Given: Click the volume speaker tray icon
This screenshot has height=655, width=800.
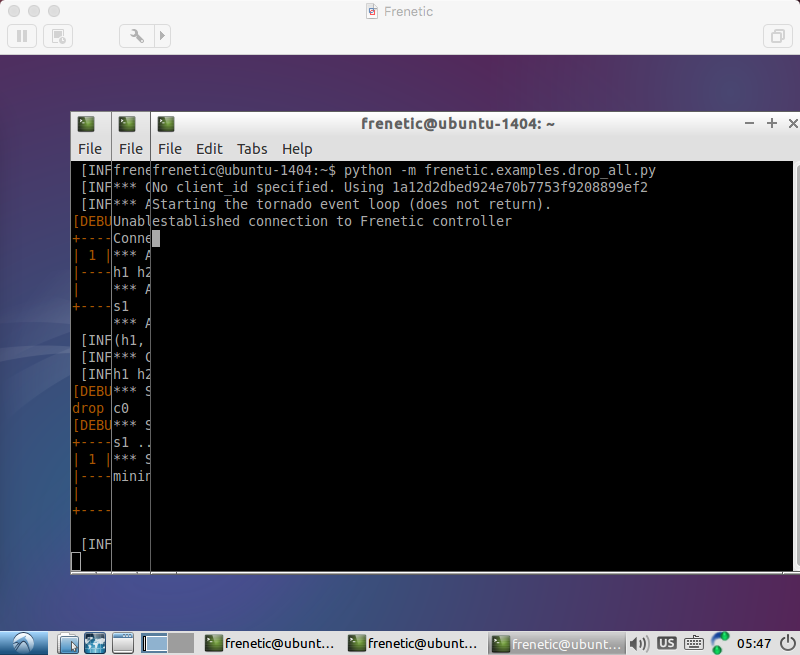Looking at the screenshot, I should [639, 644].
